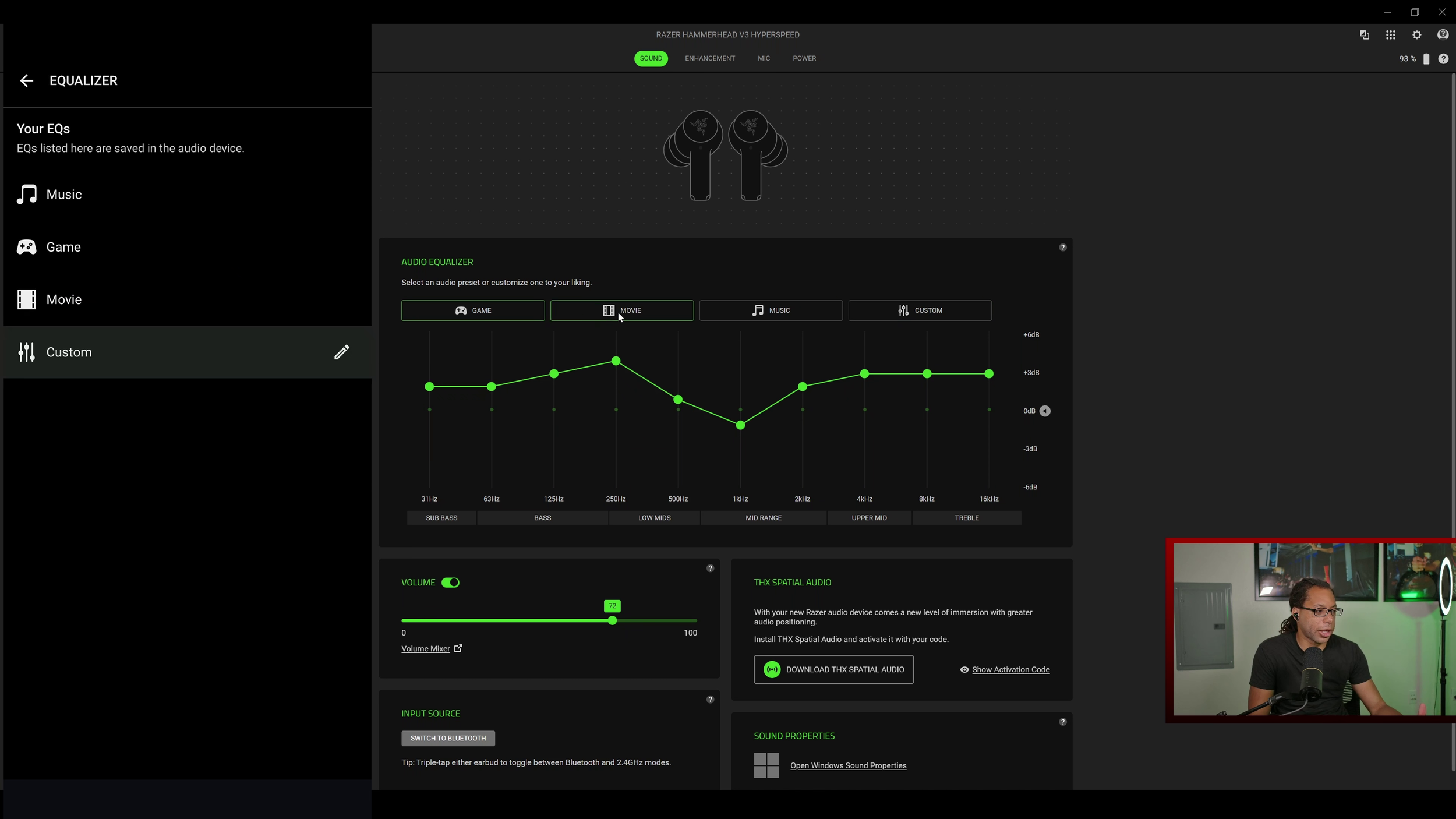Switch to the Power tab
Image resolution: width=1456 pixels, height=819 pixels.
coord(804,58)
